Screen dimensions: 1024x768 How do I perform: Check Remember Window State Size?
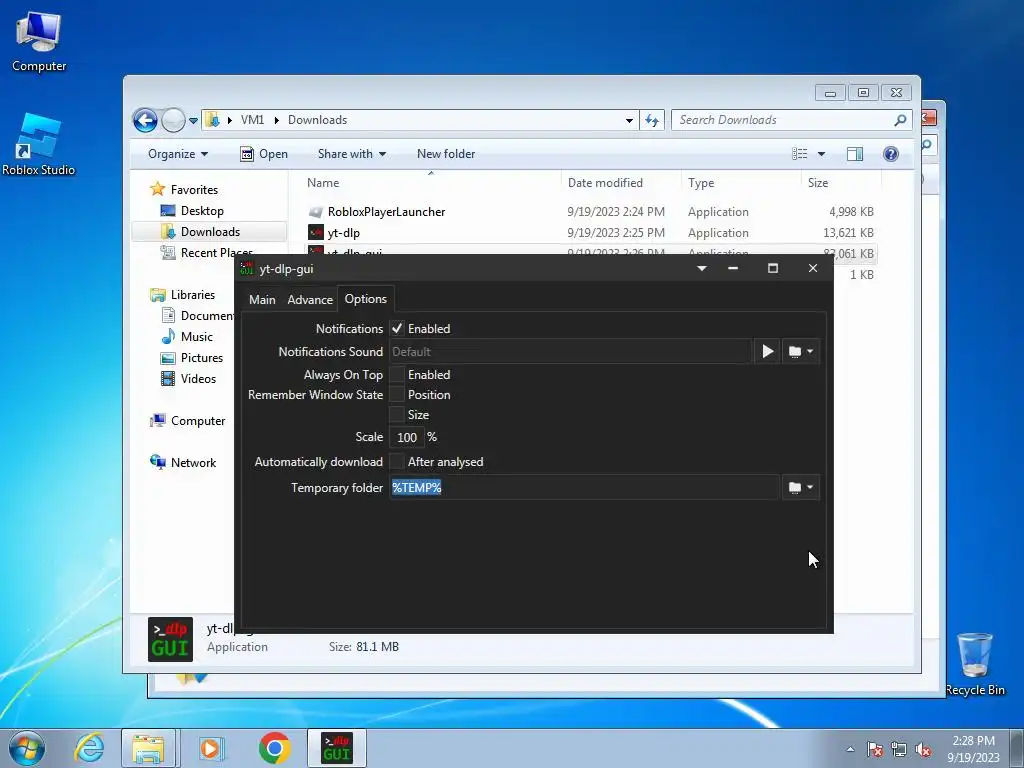pos(397,415)
